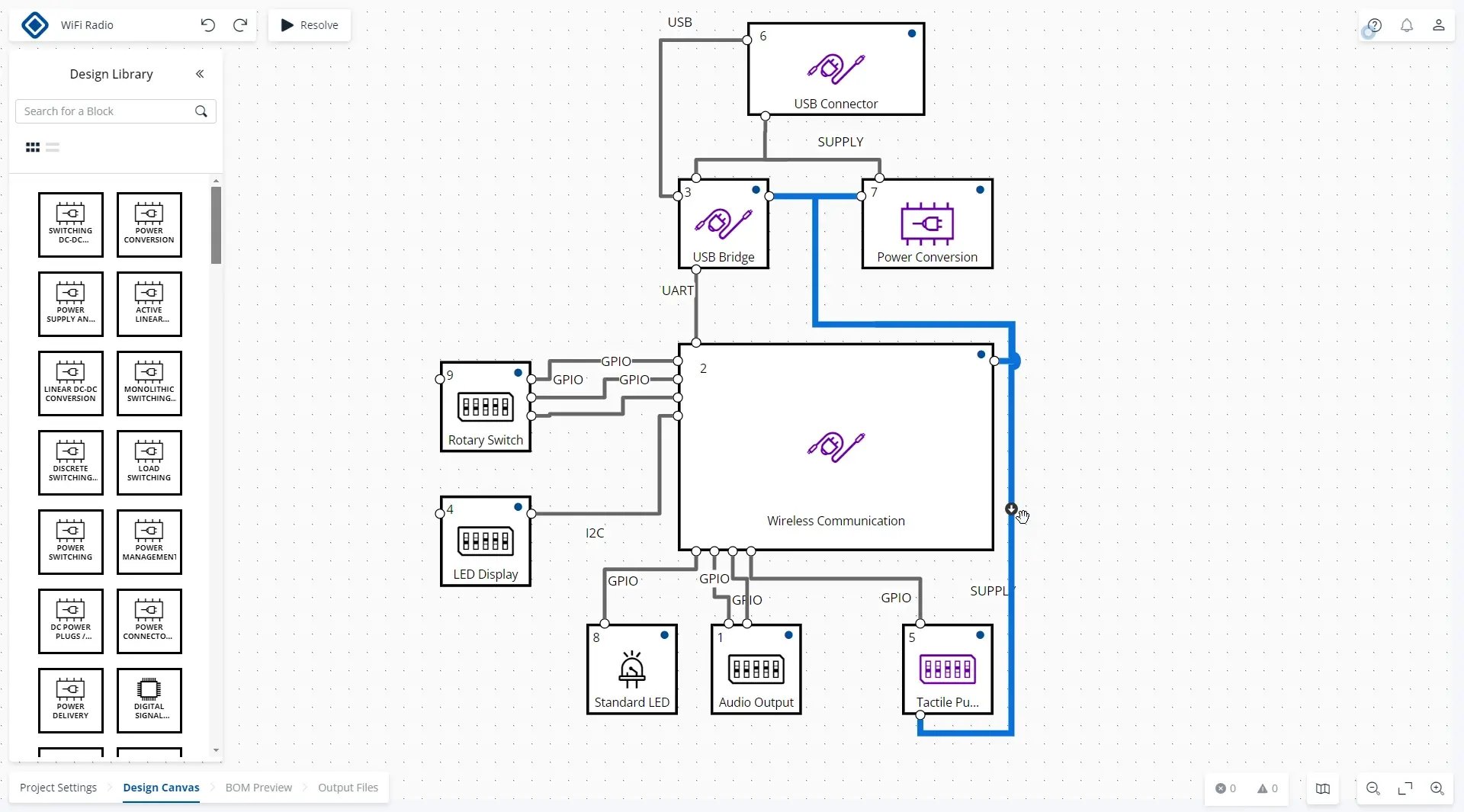Select the Rotary Switch block icon

[486, 406]
